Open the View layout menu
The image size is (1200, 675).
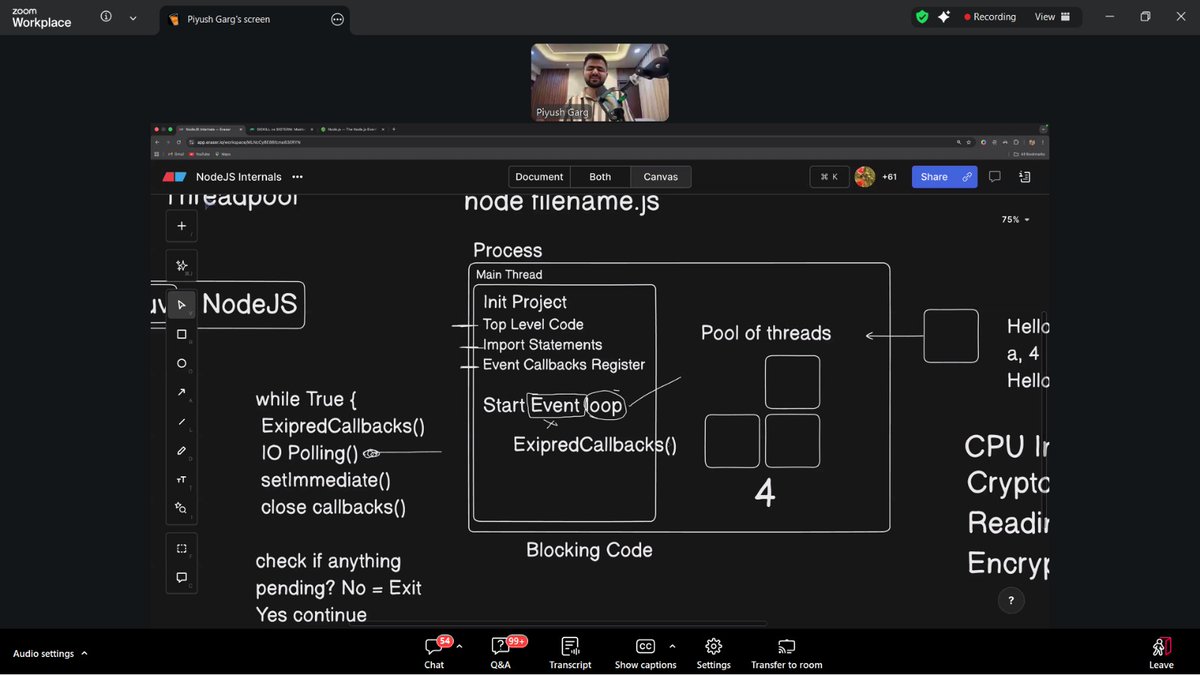[1052, 17]
